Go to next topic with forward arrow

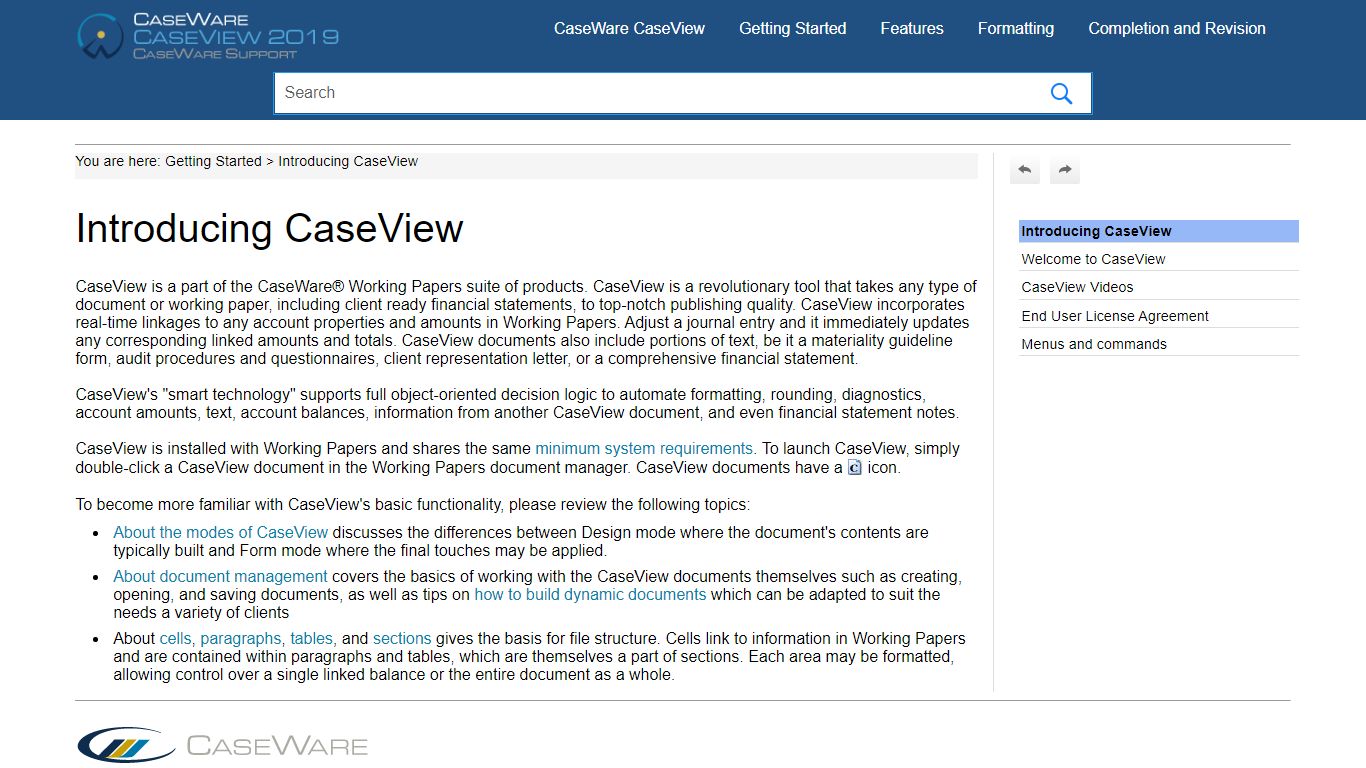tap(1065, 170)
